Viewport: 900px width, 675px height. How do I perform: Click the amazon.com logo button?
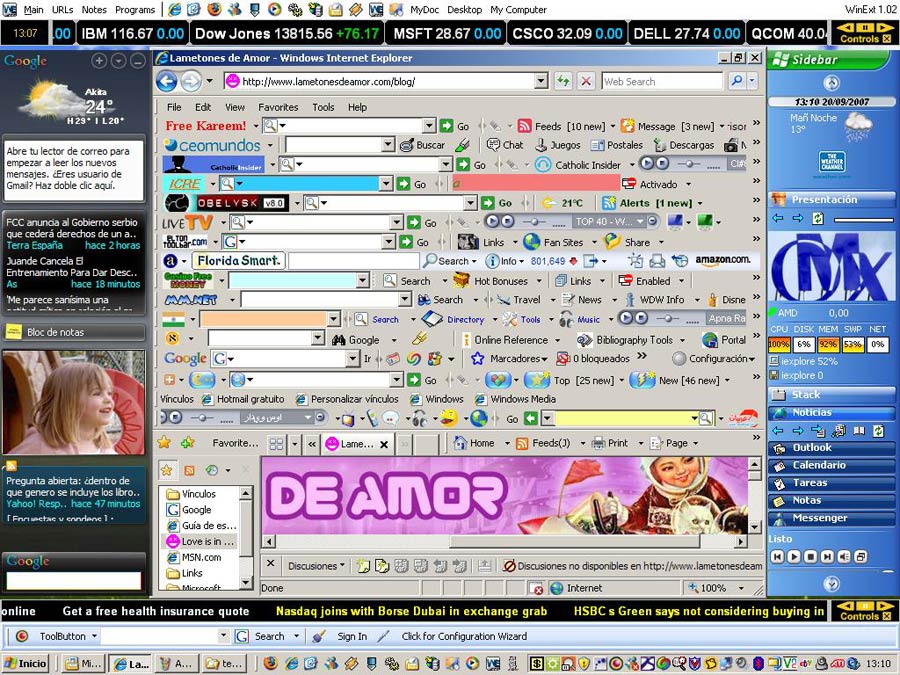(x=722, y=260)
